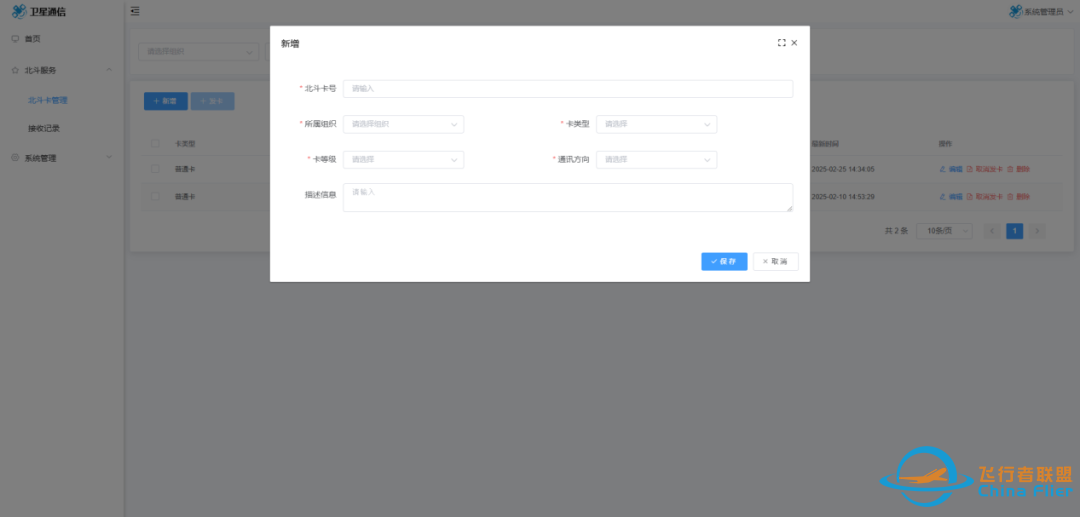Expand the 通讯方向 dropdown
Viewport: 1080px width, 517px height.
(x=656, y=160)
